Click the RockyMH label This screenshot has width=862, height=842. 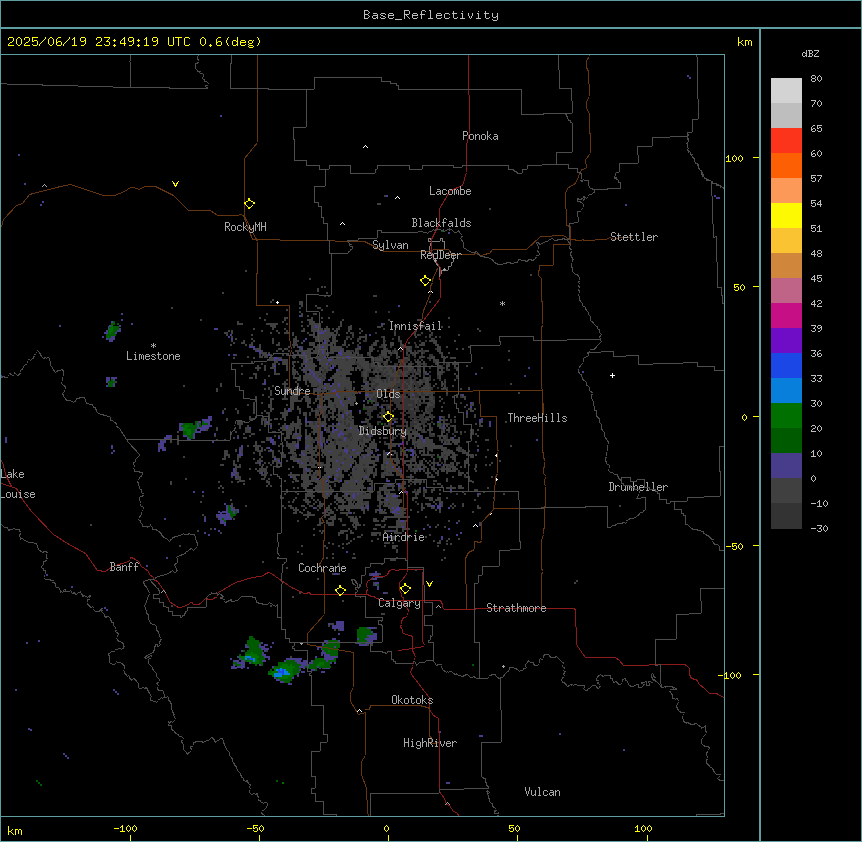coord(245,227)
